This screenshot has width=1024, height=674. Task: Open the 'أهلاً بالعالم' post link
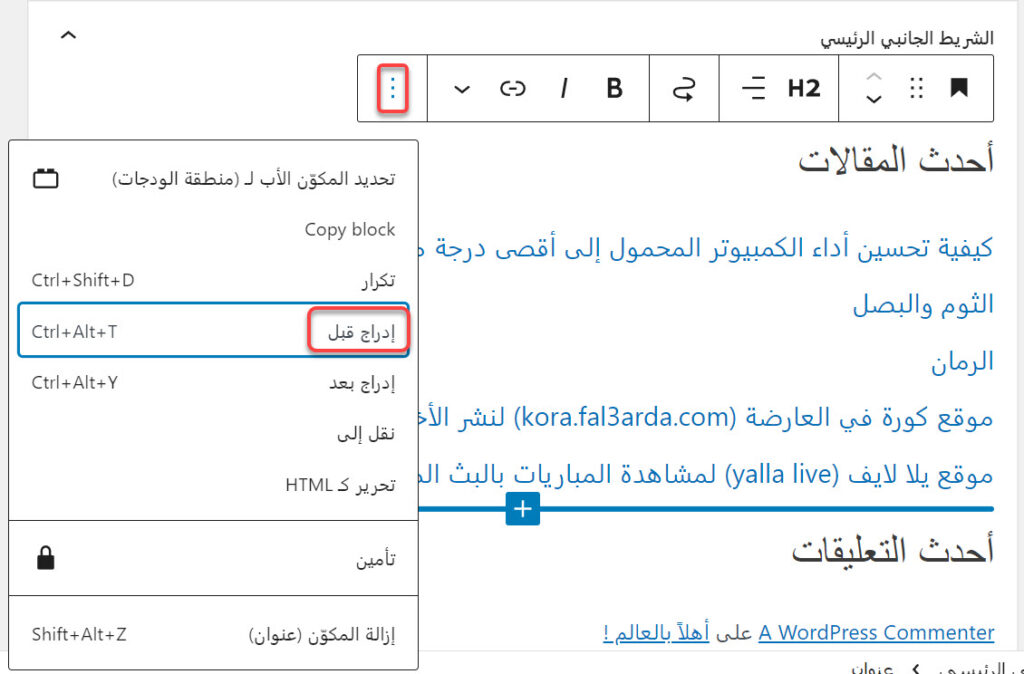[656, 632]
